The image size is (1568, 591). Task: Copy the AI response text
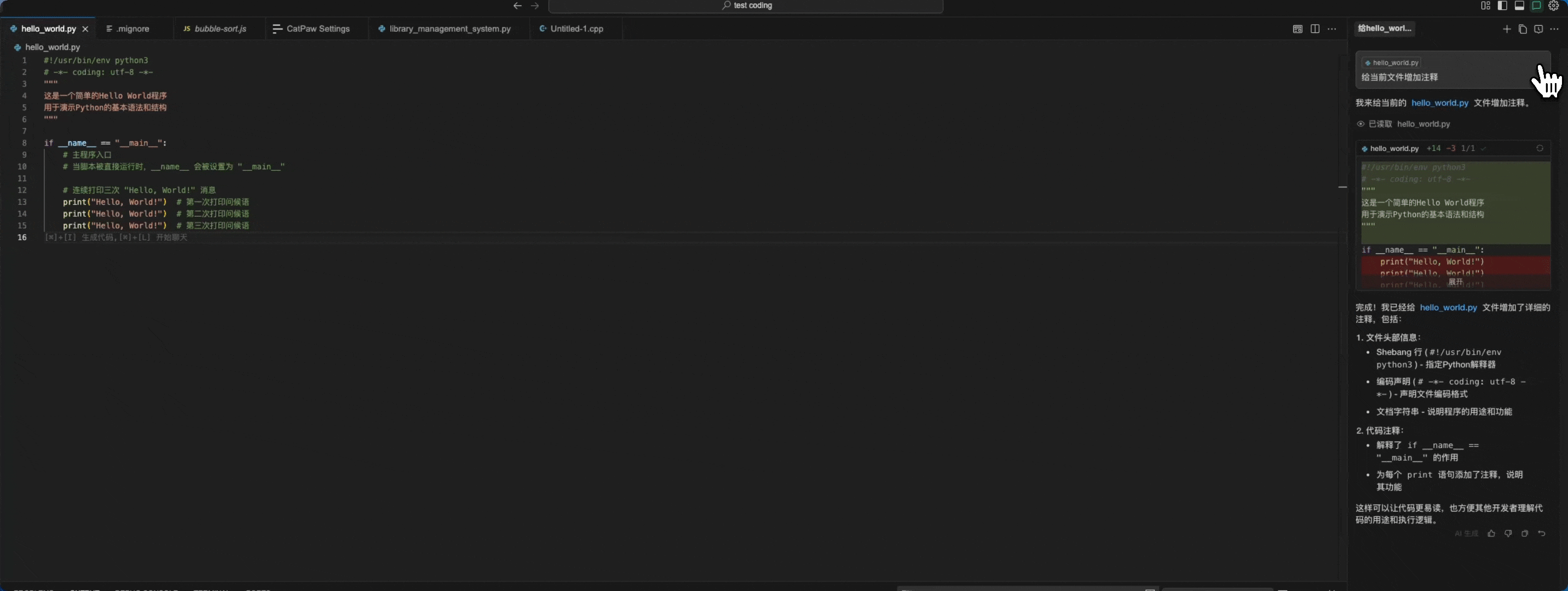click(x=1525, y=534)
